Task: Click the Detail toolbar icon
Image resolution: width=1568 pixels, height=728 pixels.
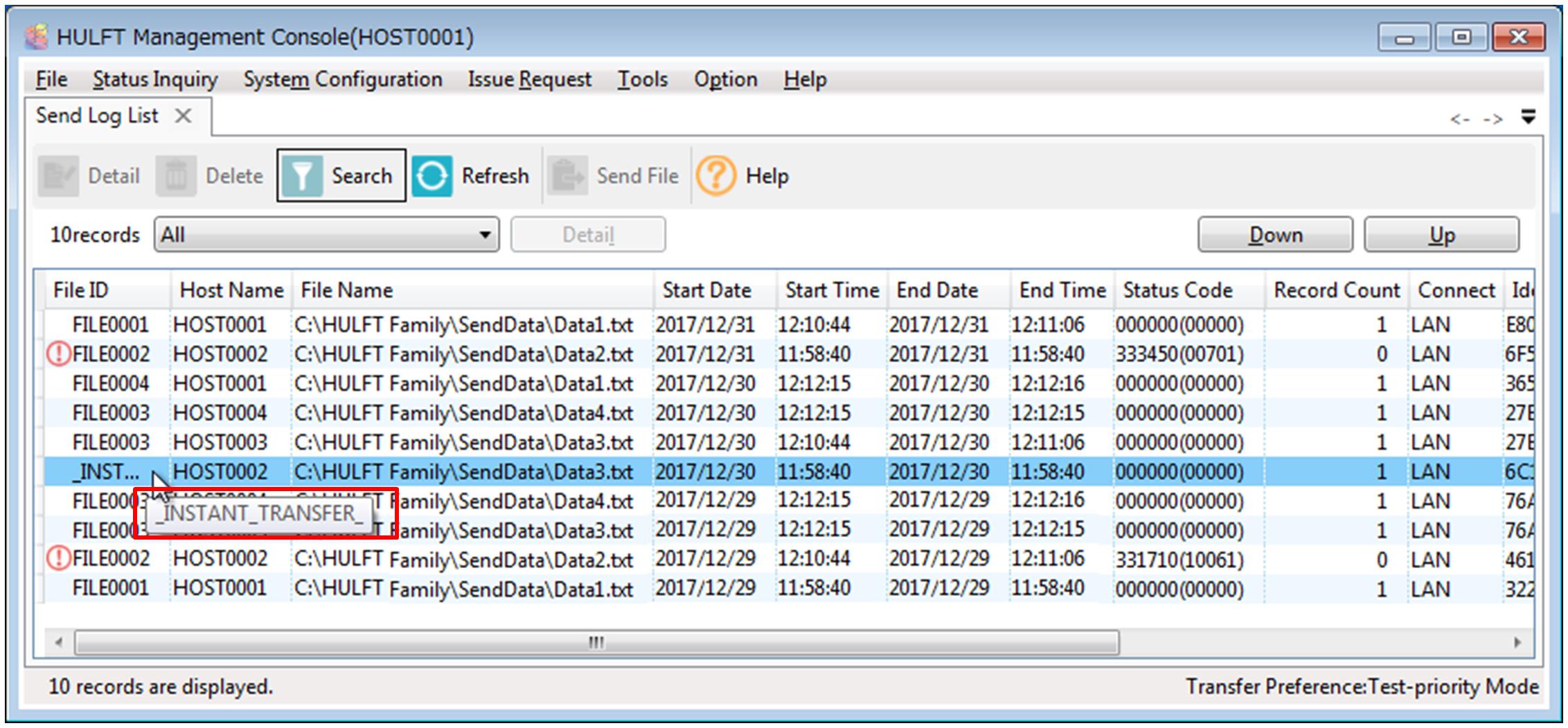Action: pos(58,176)
